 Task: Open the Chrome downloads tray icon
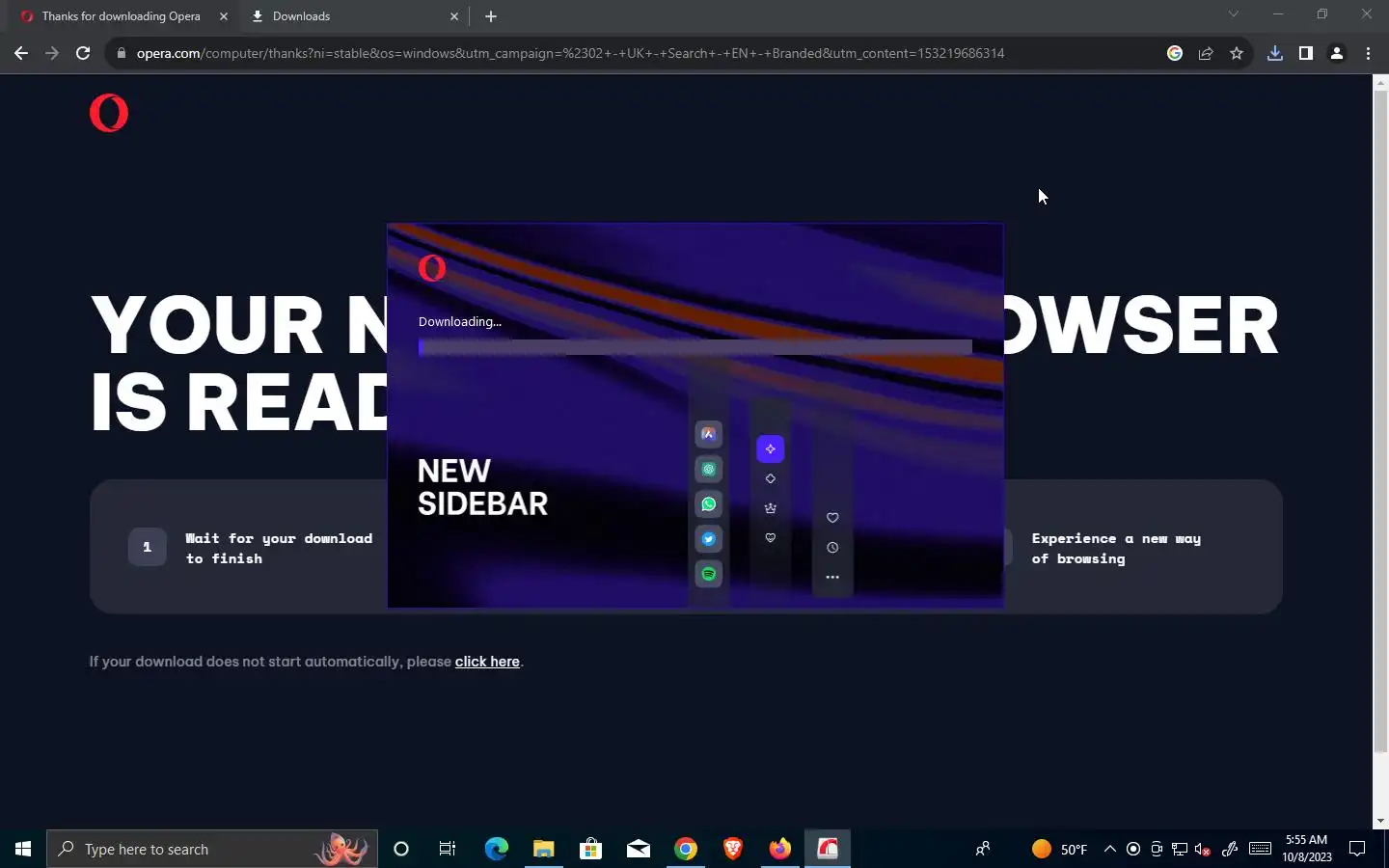[x=1275, y=53]
